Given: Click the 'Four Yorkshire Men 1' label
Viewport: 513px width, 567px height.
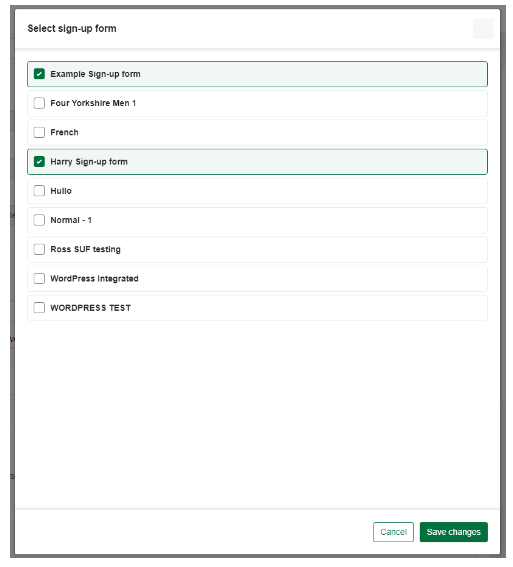Looking at the screenshot, I should pos(93,103).
